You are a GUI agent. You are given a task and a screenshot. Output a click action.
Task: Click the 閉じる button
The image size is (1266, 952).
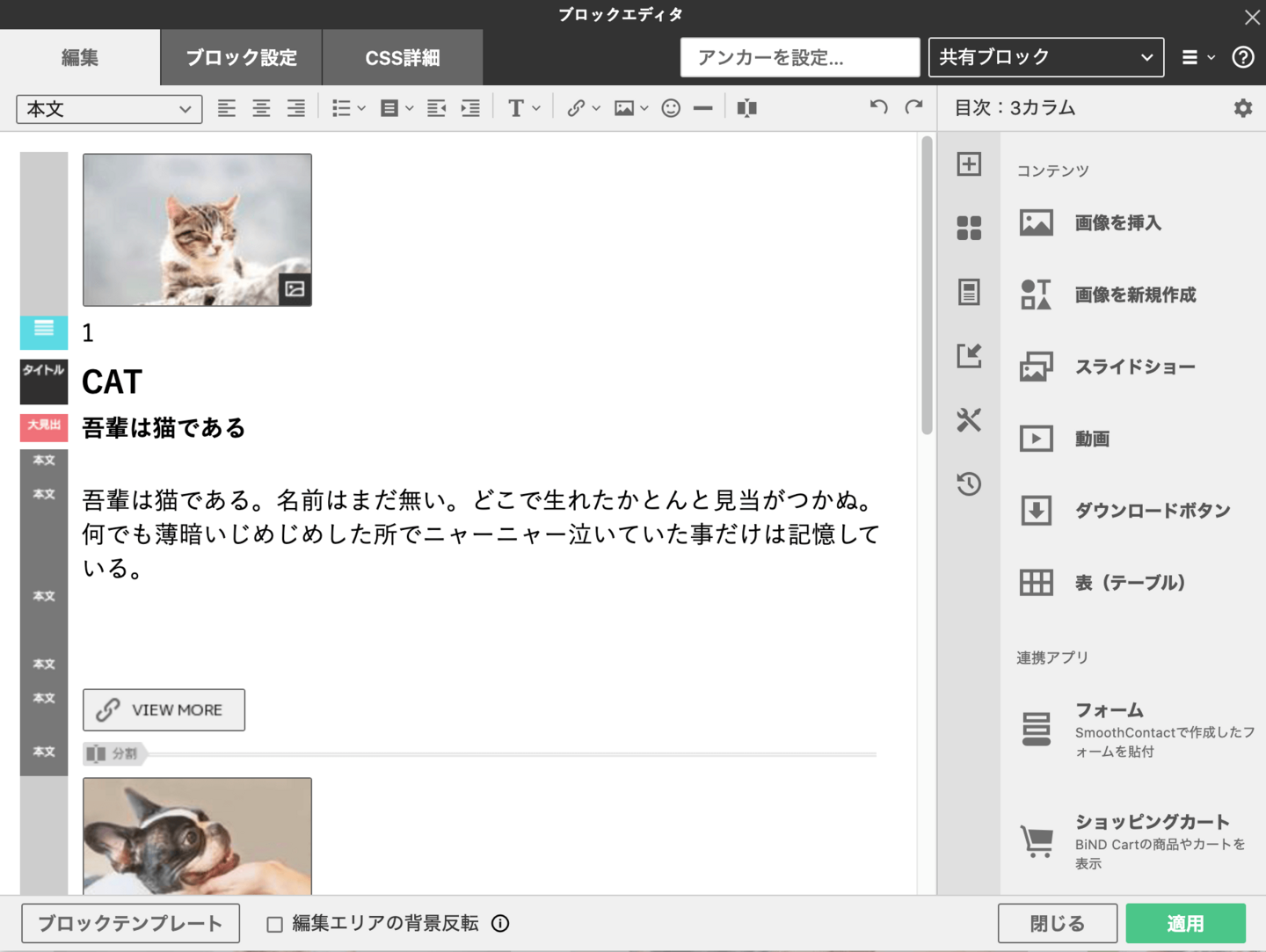[x=1058, y=923]
